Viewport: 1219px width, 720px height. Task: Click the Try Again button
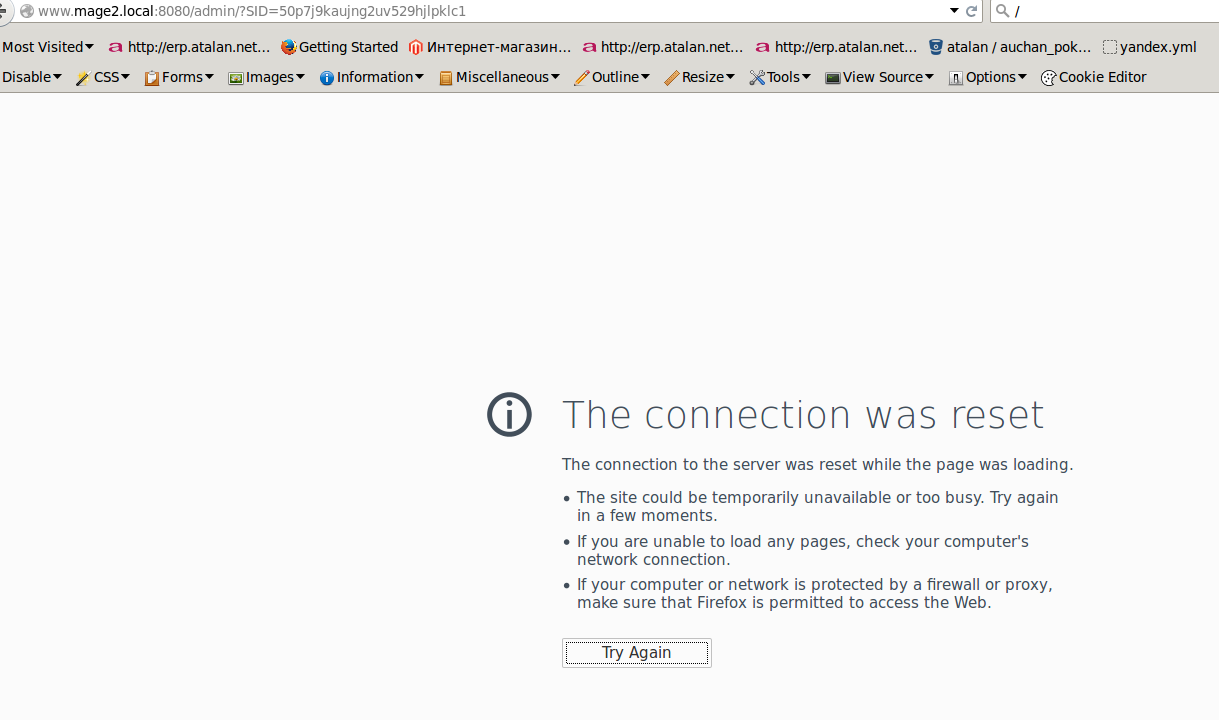(637, 653)
